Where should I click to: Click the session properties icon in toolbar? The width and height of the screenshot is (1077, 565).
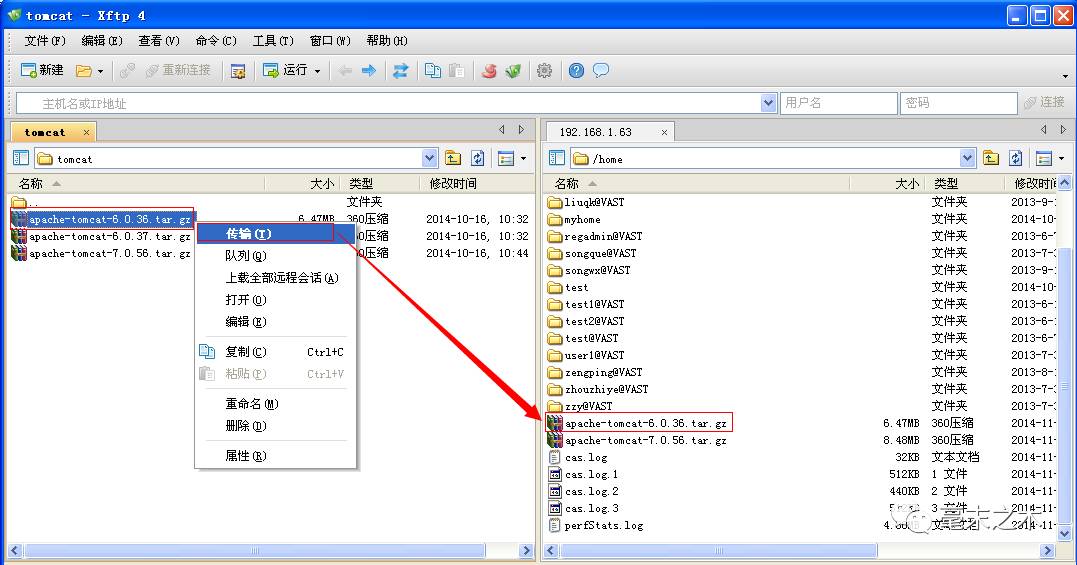238,71
